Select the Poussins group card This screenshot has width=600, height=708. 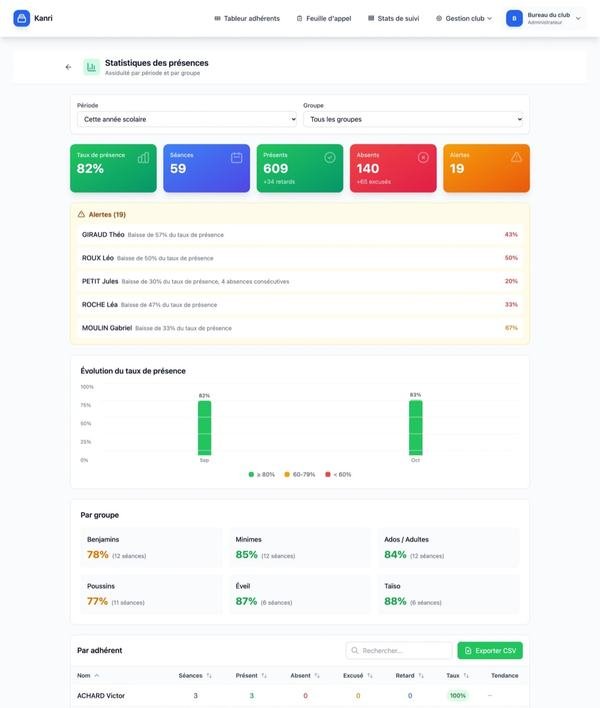pos(151,594)
